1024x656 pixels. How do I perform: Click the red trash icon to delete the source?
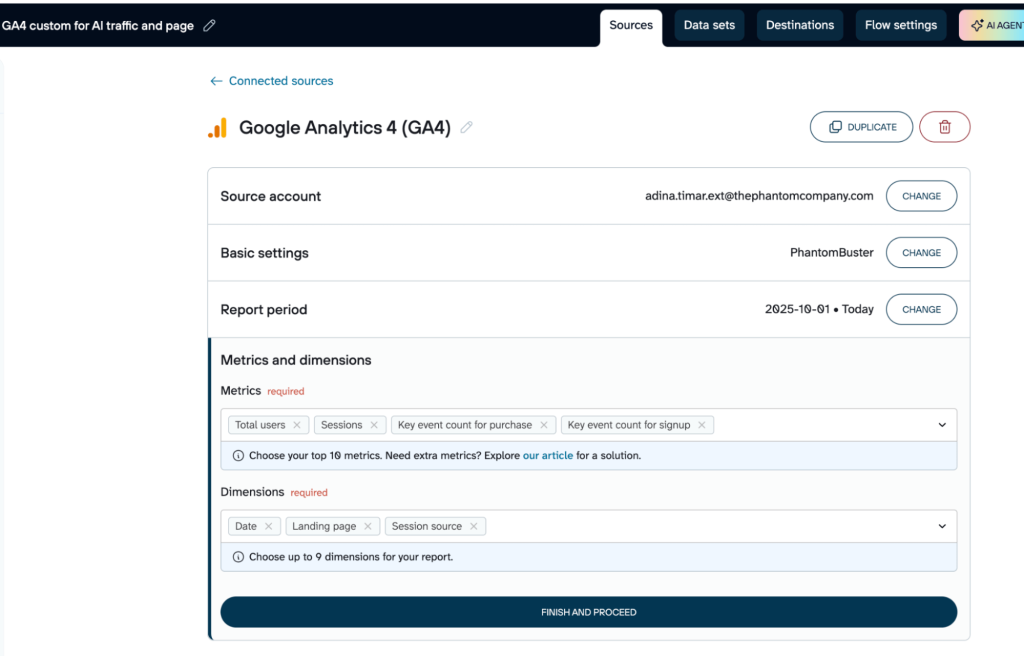944,126
